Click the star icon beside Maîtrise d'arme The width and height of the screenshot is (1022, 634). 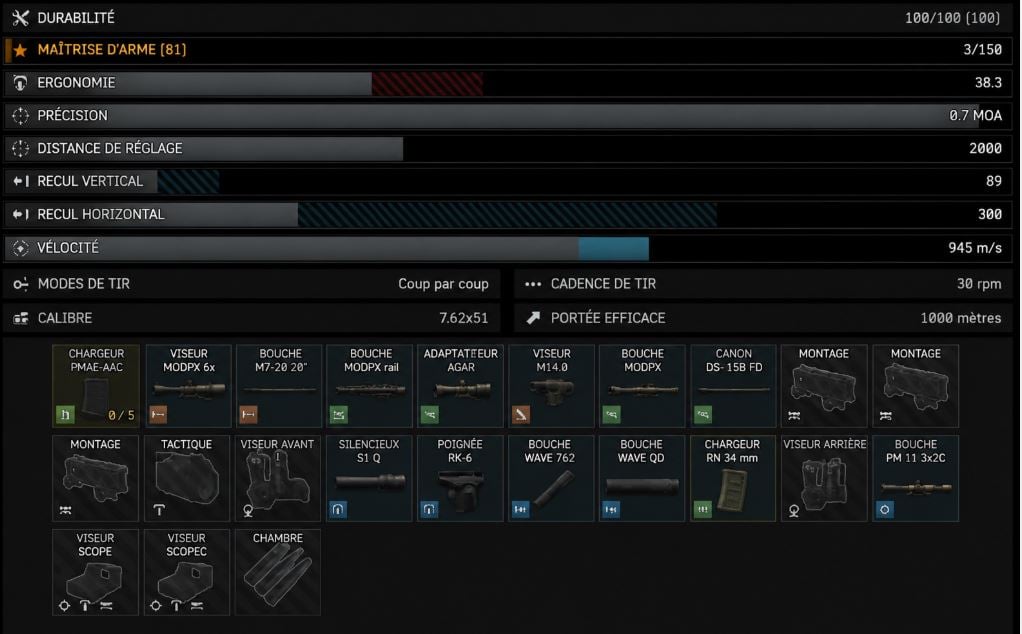[x=20, y=50]
